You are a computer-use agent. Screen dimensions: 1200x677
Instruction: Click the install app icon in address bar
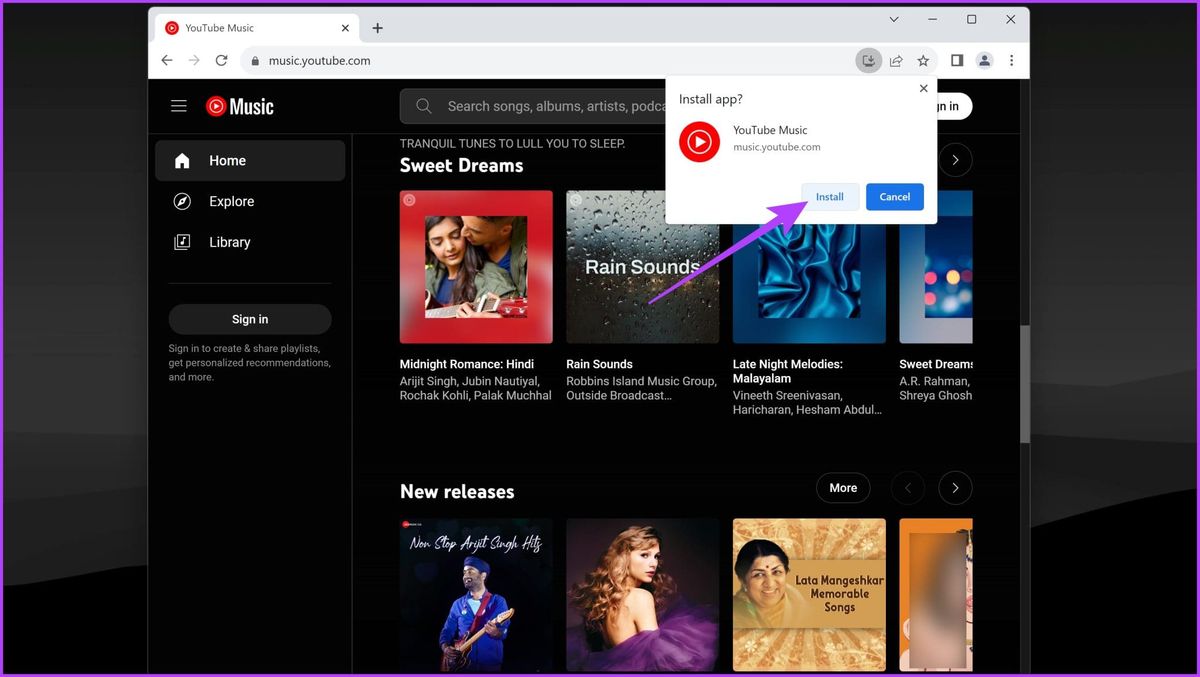click(869, 61)
